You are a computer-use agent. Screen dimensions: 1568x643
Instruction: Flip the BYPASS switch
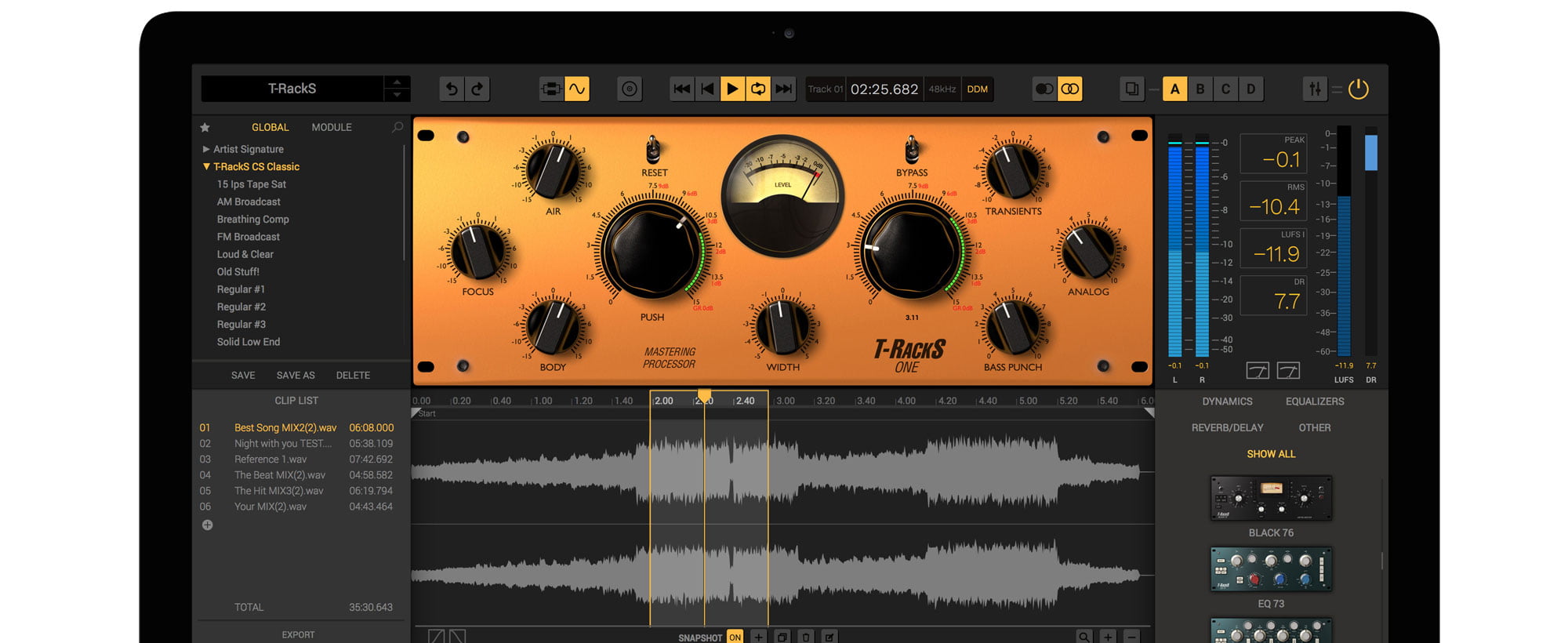(x=911, y=149)
